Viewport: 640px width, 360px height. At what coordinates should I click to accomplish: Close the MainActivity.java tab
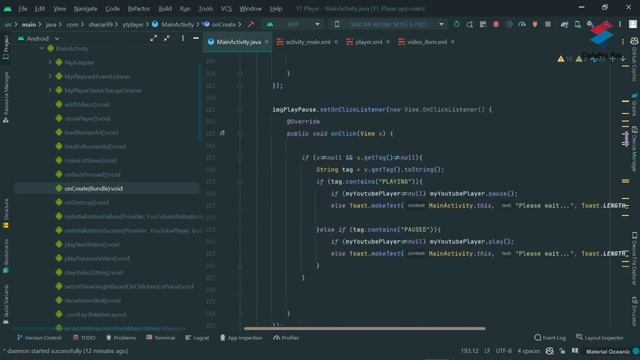[267, 42]
